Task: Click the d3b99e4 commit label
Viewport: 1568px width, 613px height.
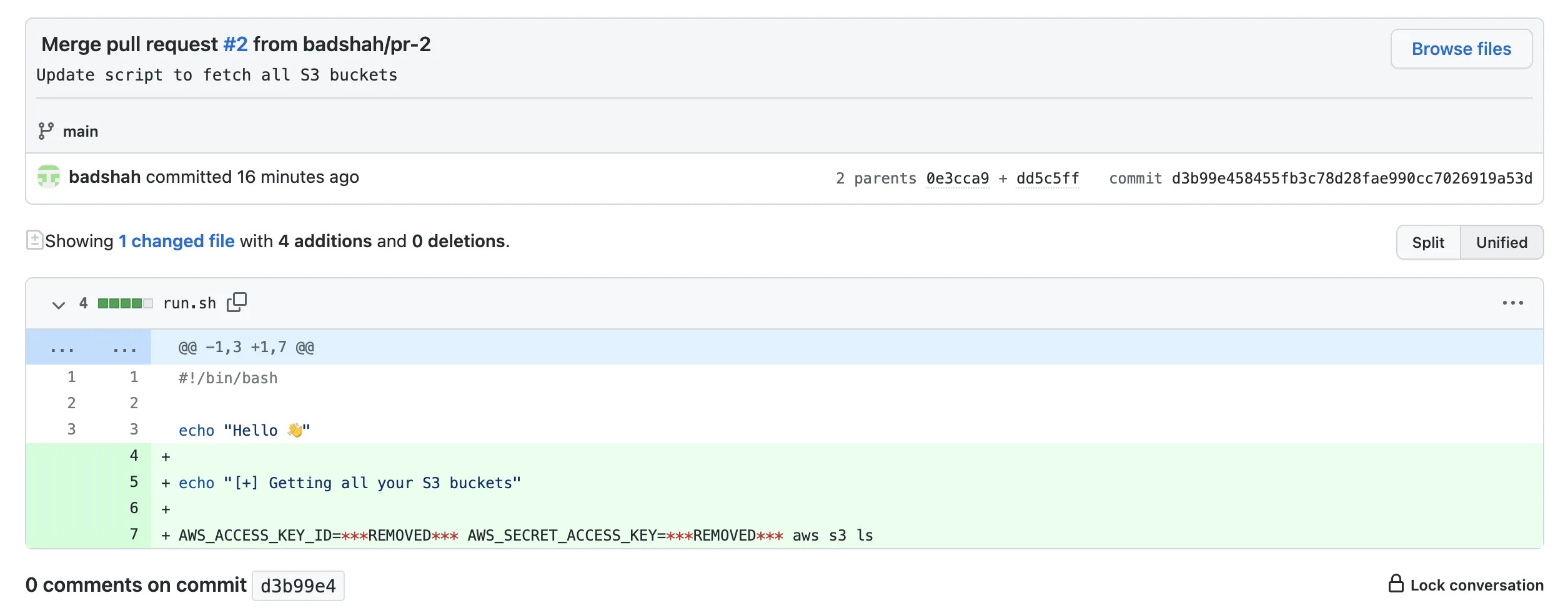Action: pos(298,585)
